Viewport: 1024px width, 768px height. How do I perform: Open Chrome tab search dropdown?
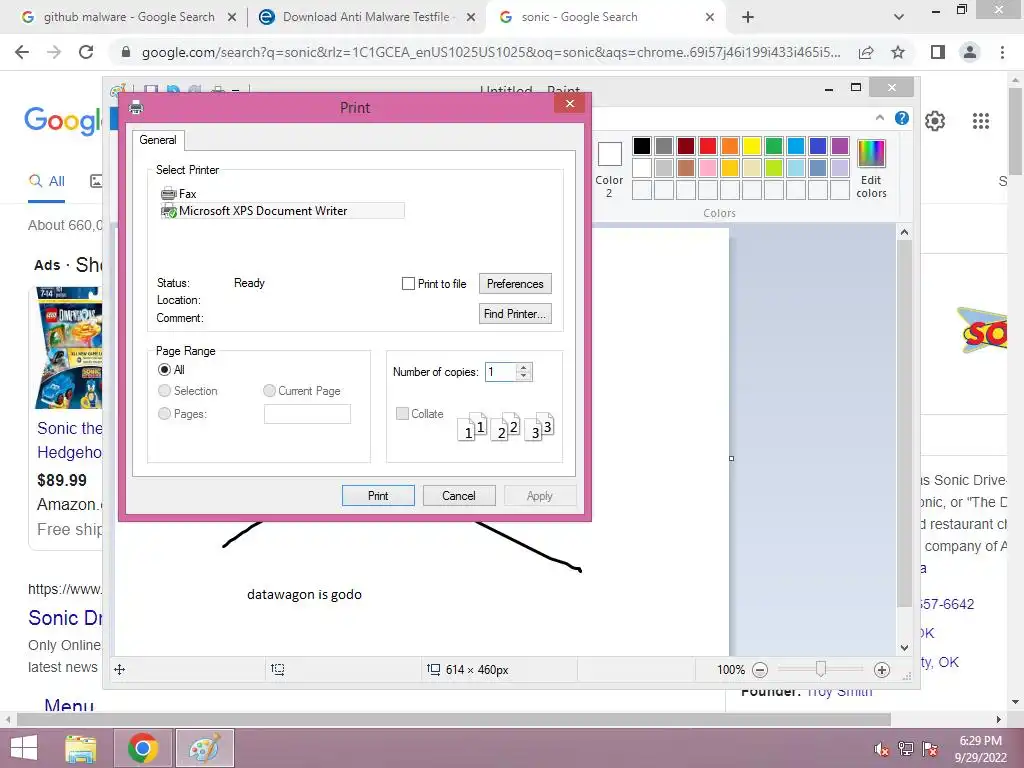point(899,17)
